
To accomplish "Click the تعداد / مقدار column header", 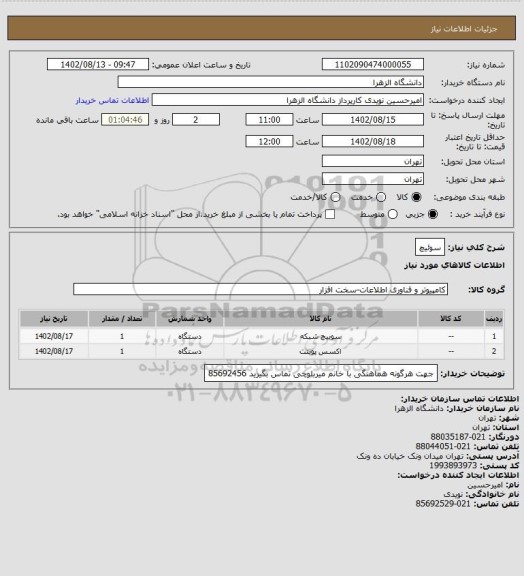I will point(122,318).
